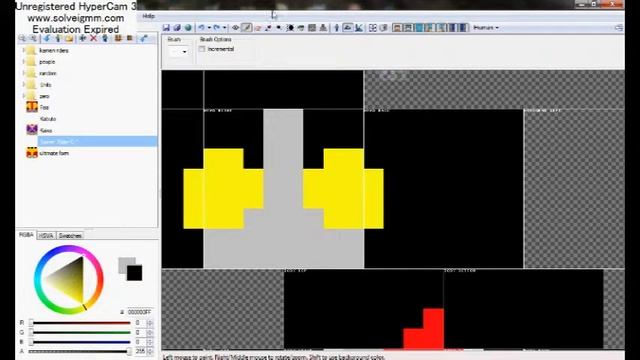Screen dimensions: 640x360
Task: Toggle head part visibility icon
Action: click(397, 28)
